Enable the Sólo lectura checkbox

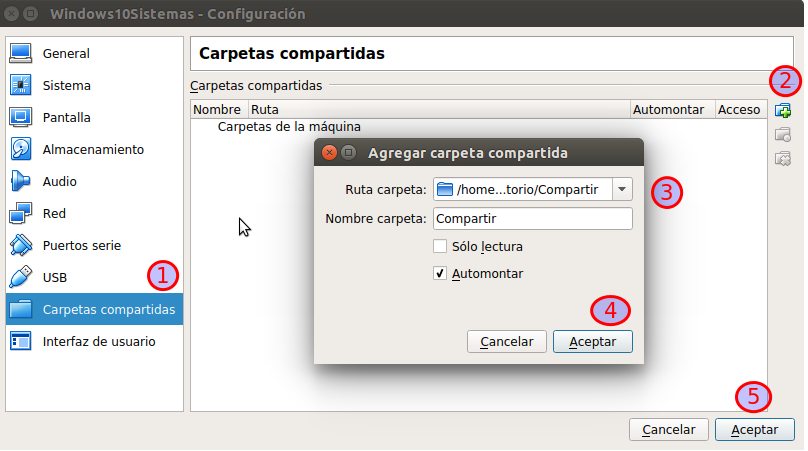(440, 246)
